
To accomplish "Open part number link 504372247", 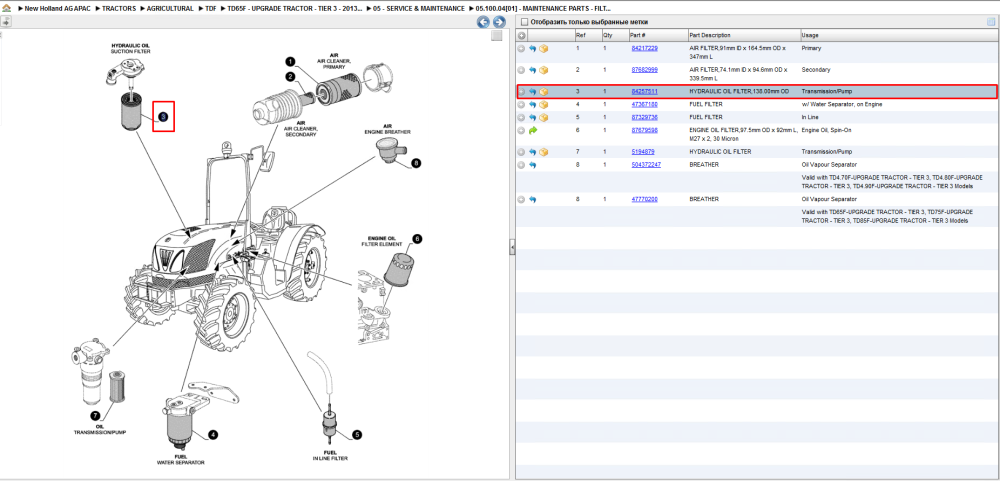I will point(646,165).
